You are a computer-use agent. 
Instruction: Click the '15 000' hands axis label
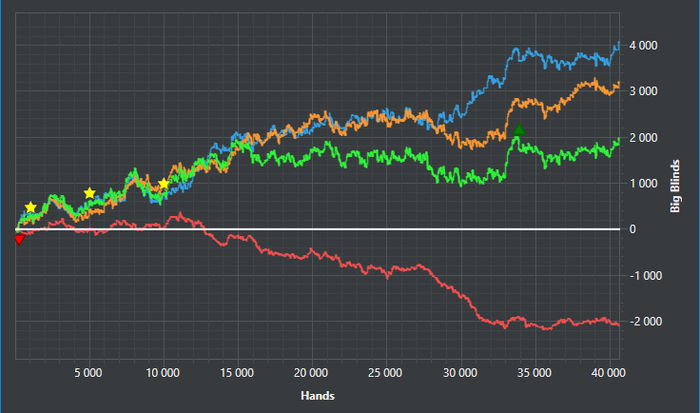click(237, 373)
